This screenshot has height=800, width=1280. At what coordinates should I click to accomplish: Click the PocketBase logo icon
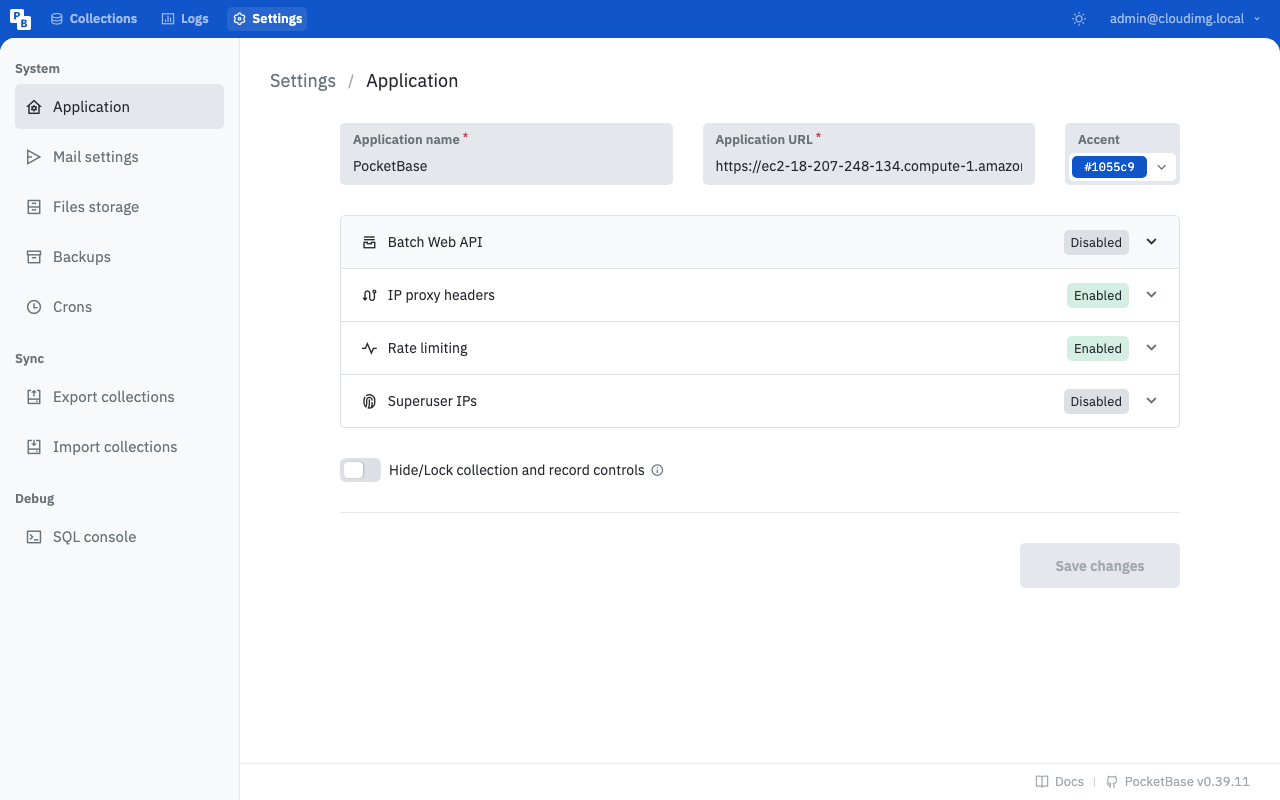(20, 19)
